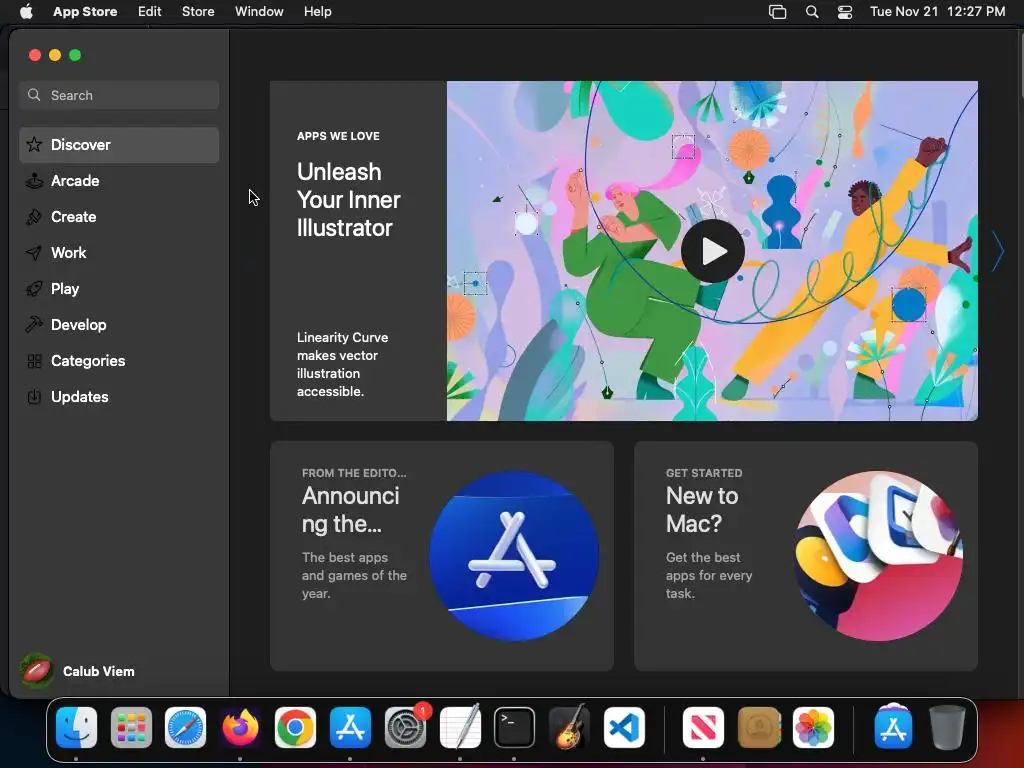This screenshot has width=1024, height=768.
Task: Click the Calub Viem avatar picture
Action: 37,671
